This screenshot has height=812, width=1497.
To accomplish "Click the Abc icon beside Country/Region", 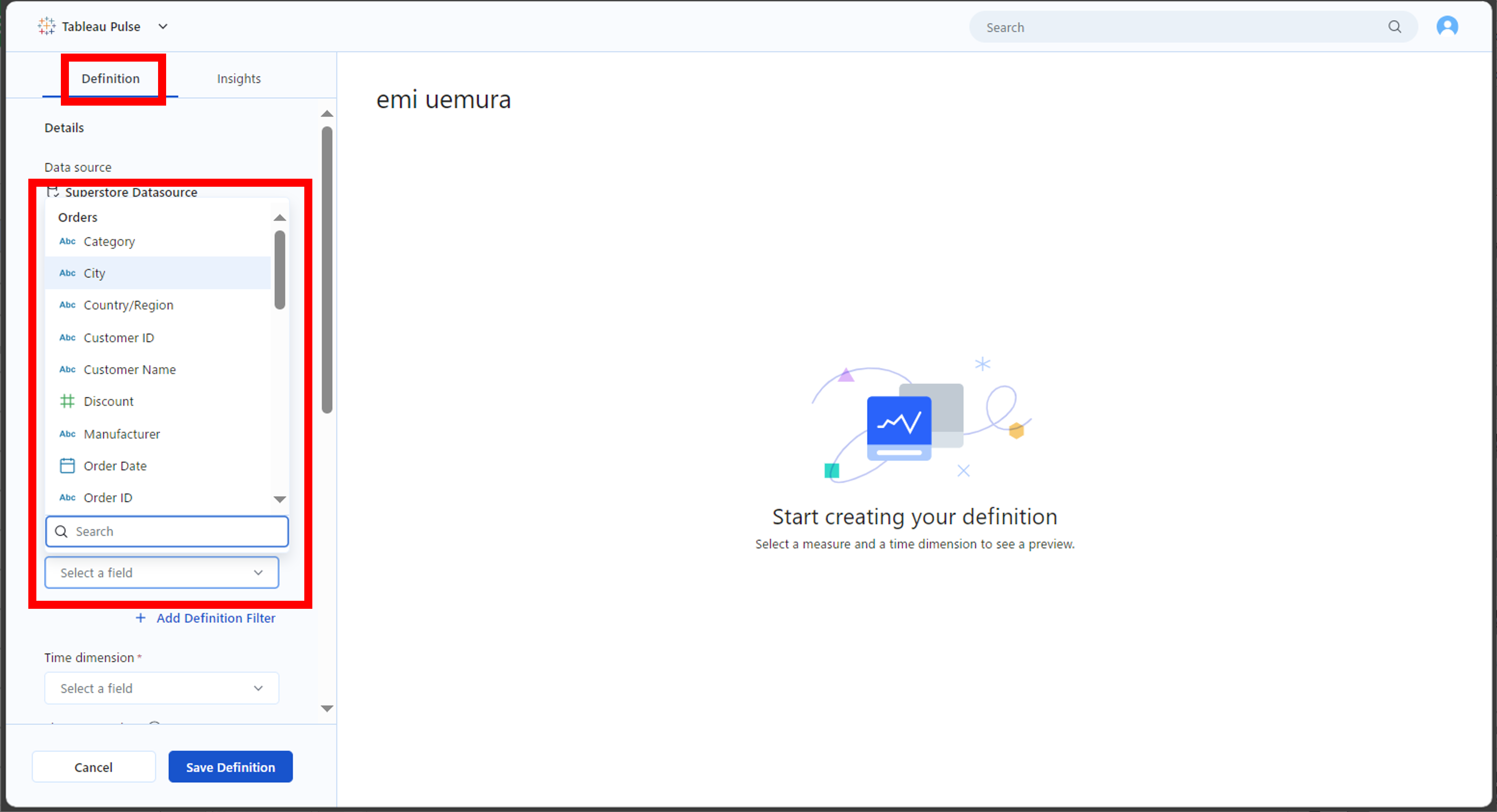I will click(x=67, y=305).
